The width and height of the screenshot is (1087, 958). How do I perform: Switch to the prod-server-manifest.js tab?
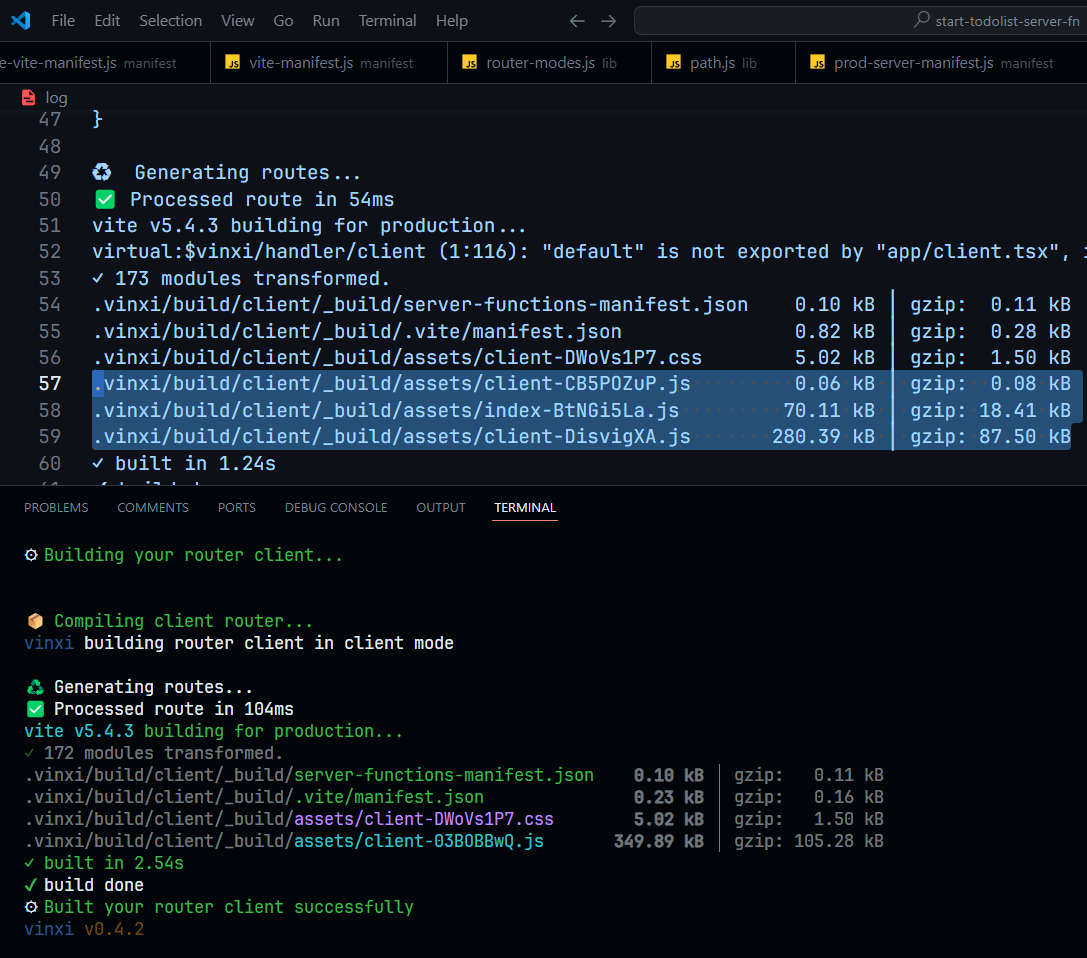click(941, 62)
